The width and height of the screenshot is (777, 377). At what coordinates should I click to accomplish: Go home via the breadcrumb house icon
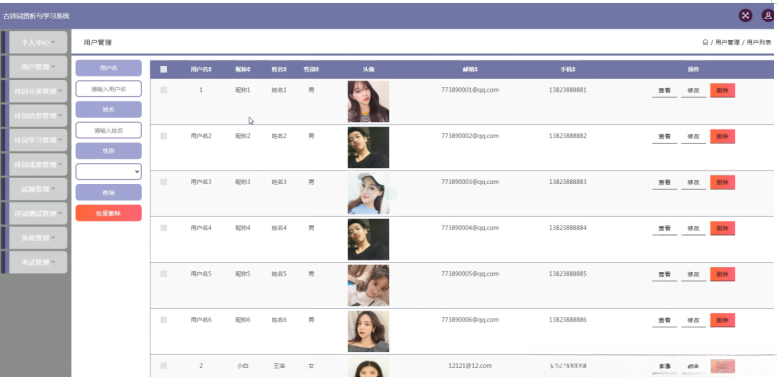(x=705, y=43)
